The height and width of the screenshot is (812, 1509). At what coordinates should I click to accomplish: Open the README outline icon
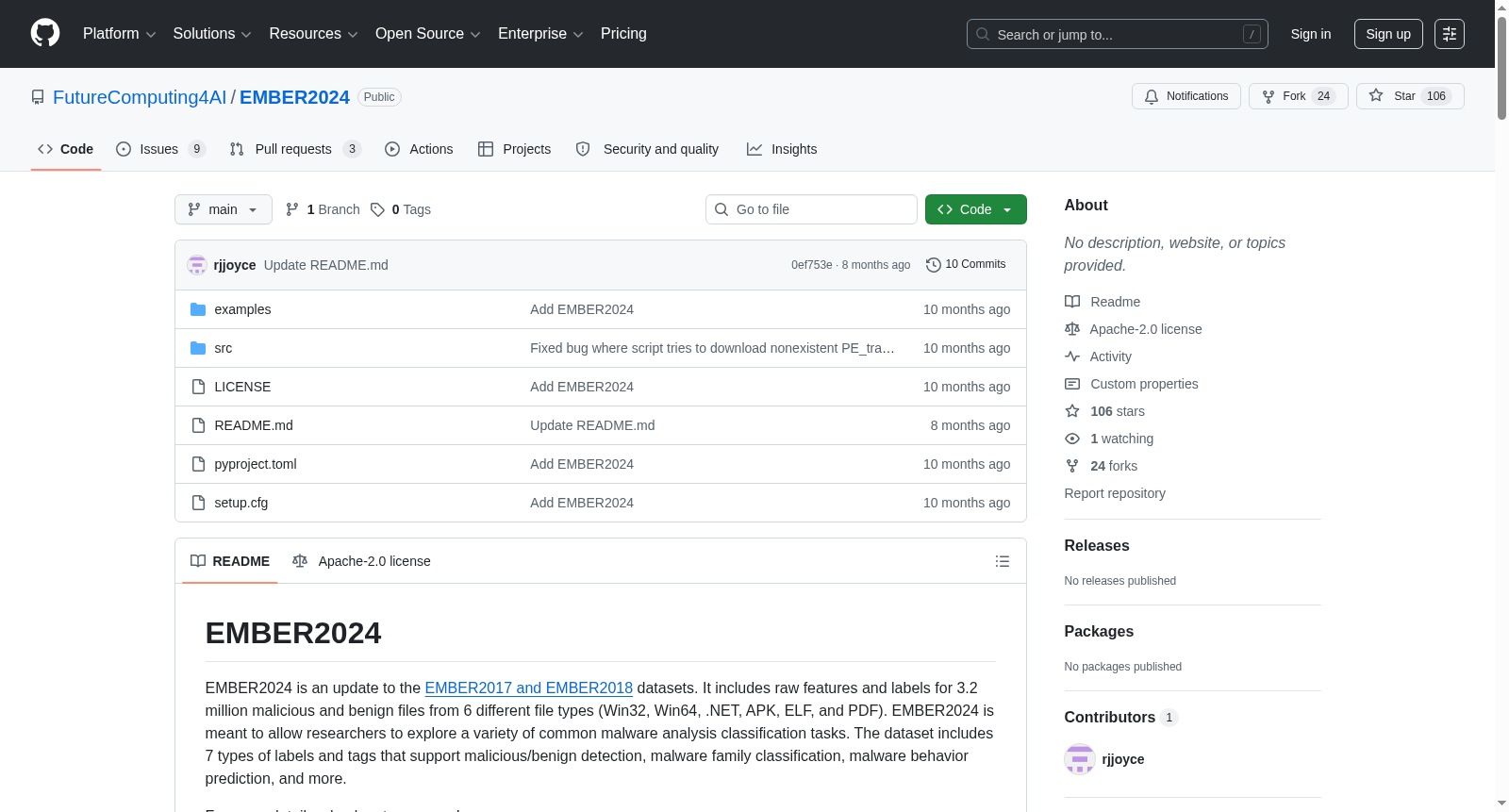[x=1003, y=561]
